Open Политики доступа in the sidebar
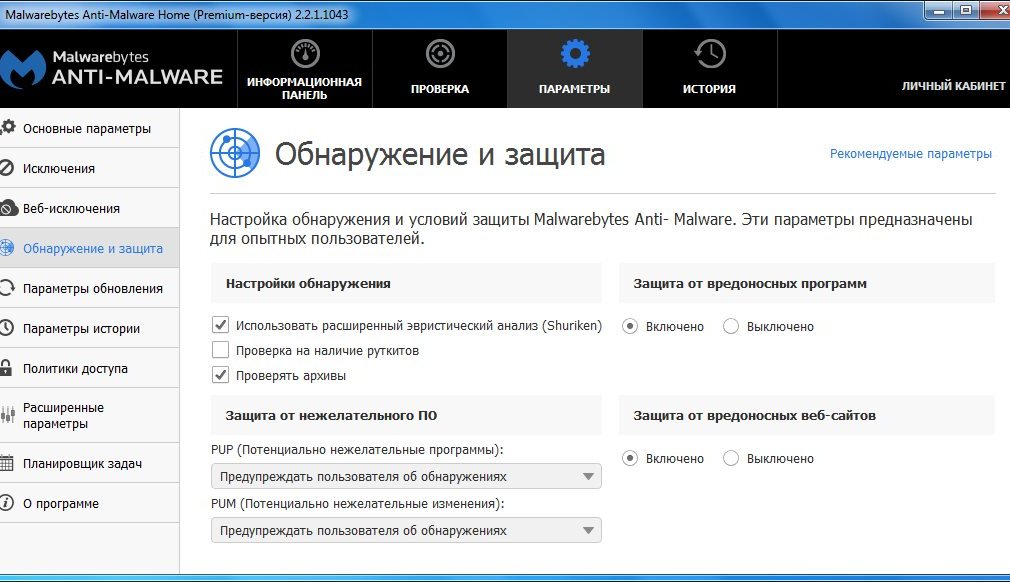The width and height of the screenshot is (1010, 582). point(90,368)
